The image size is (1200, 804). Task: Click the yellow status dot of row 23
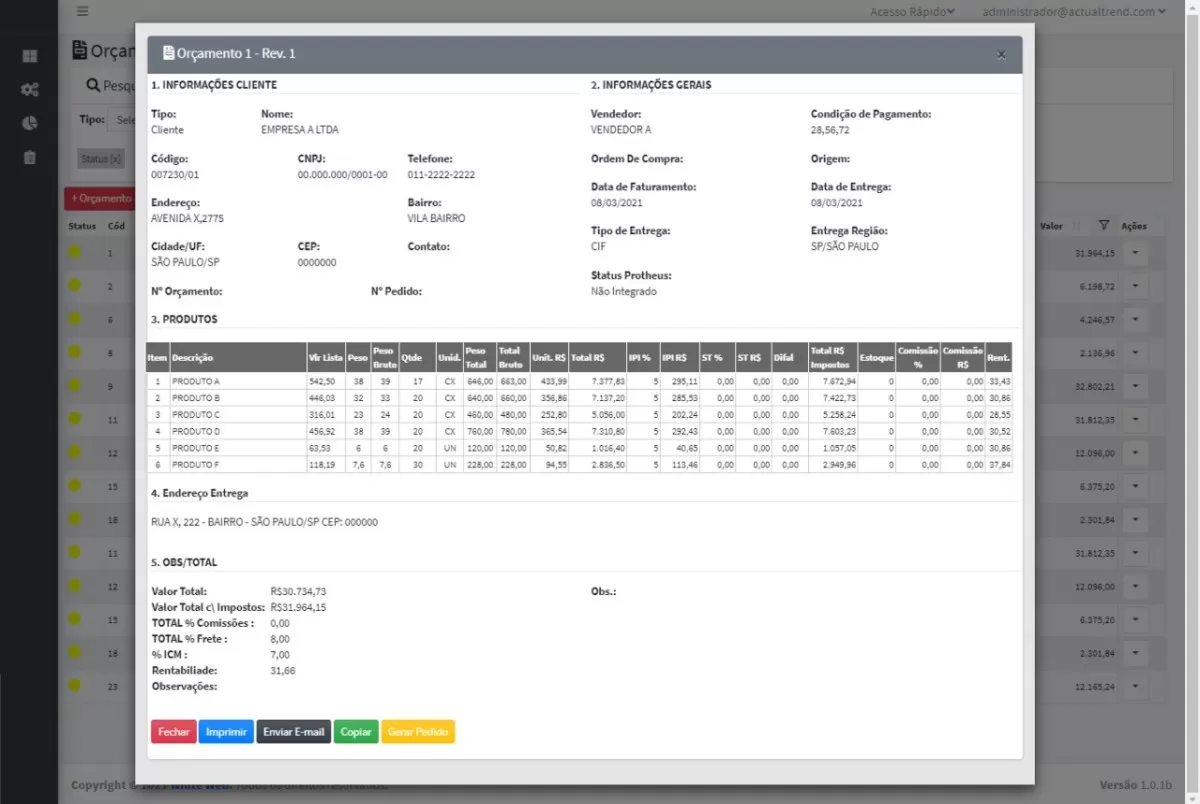(x=74, y=686)
